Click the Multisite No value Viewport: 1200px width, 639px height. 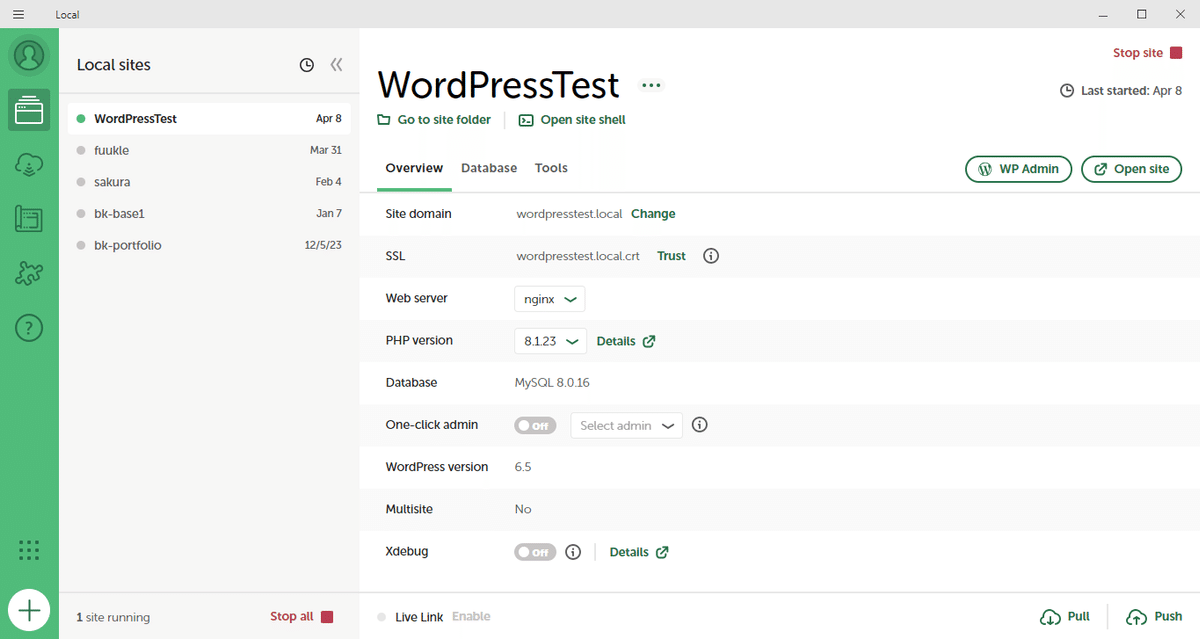tap(523, 509)
